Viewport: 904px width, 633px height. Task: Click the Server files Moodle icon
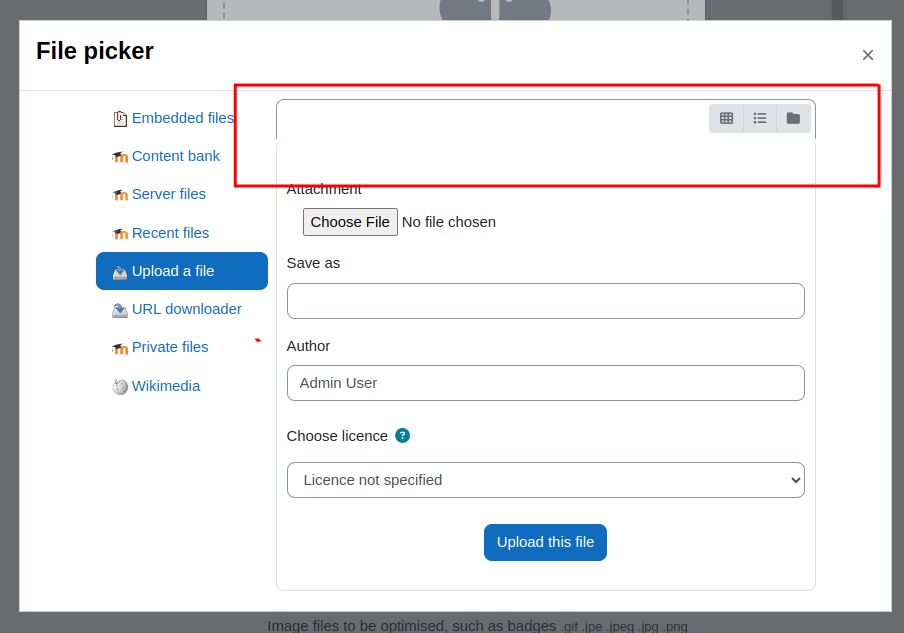120,195
